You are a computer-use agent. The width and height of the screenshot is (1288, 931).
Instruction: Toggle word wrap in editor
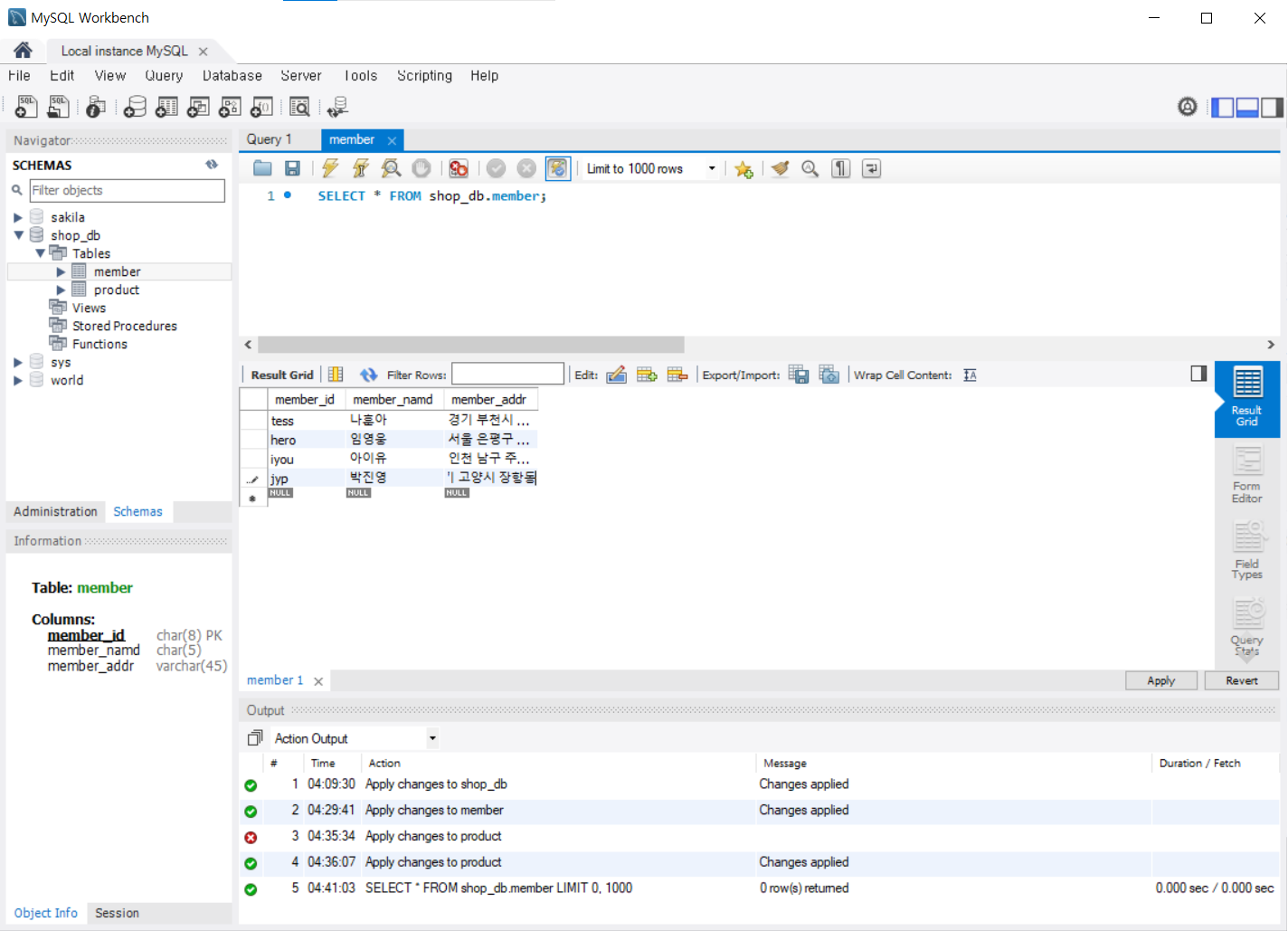tap(871, 168)
